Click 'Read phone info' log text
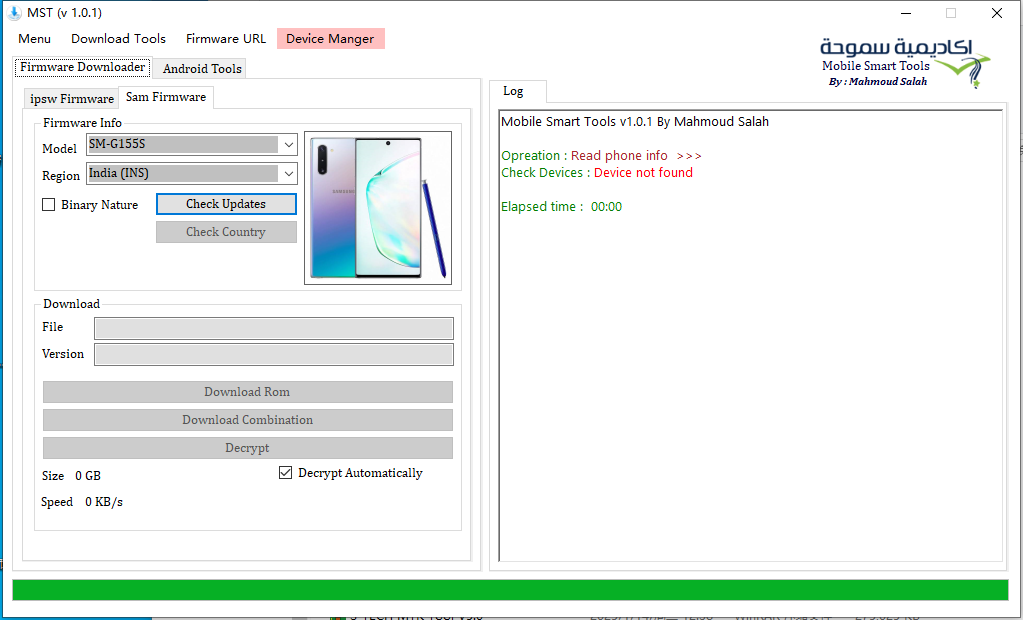Viewport: 1023px width, 620px height. click(619, 156)
